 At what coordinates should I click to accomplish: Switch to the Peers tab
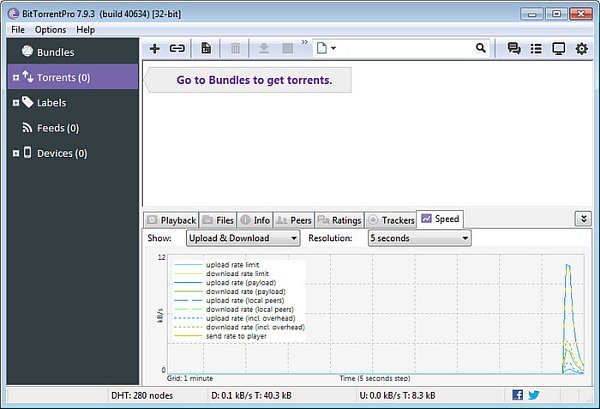pyautogui.click(x=293, y=220)
